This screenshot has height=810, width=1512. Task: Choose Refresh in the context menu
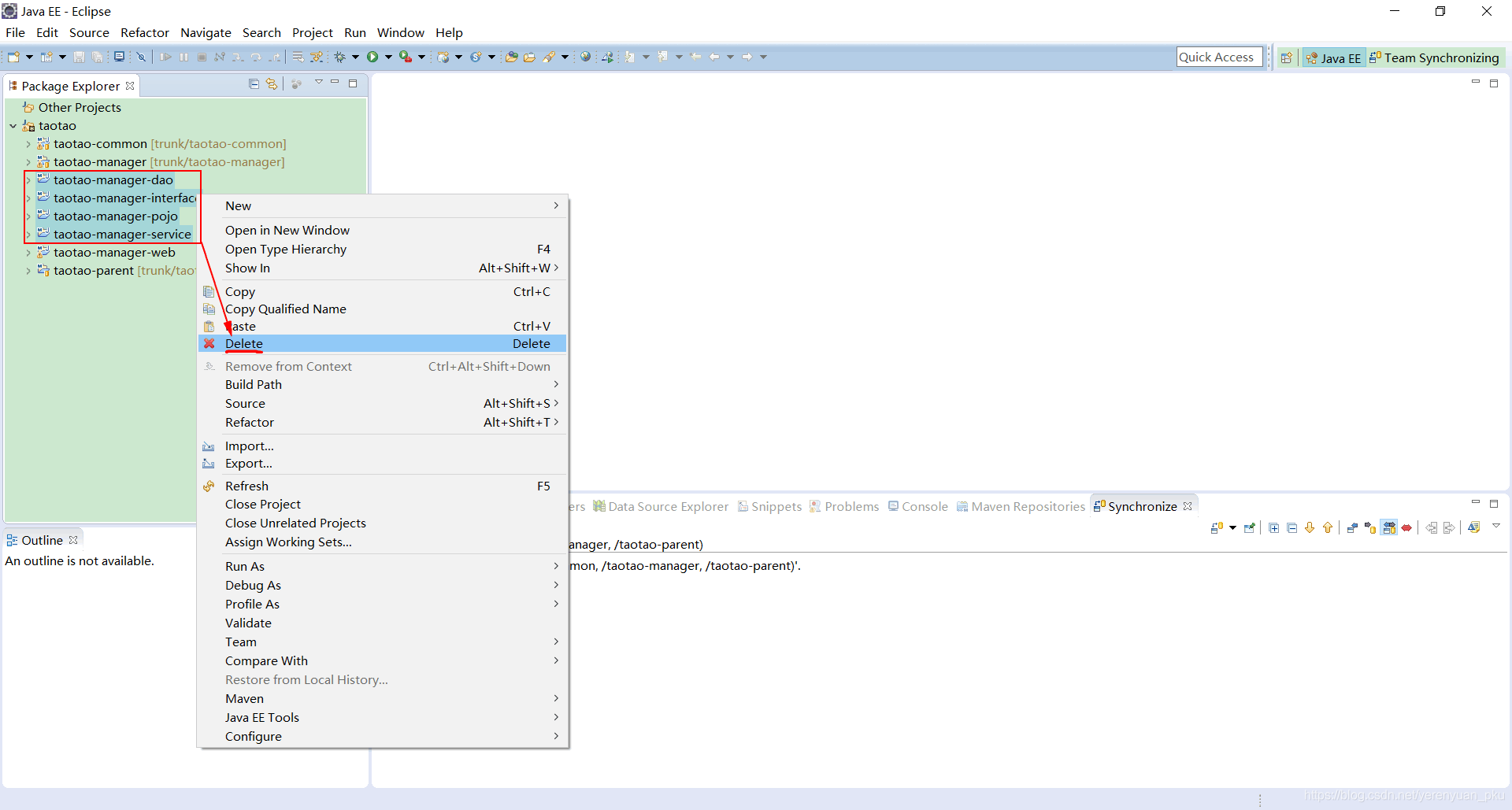point(383,486)
